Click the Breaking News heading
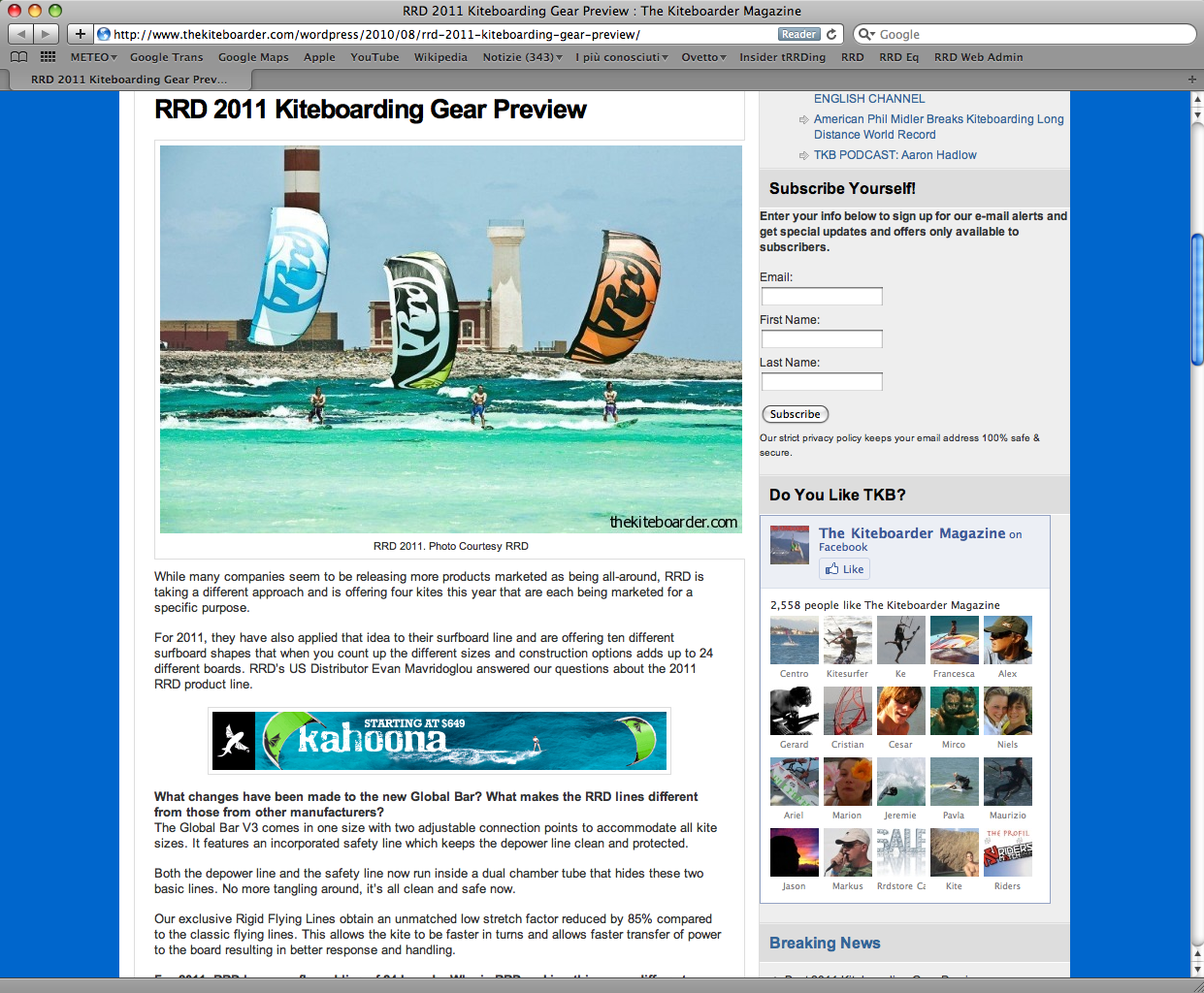This screenshot has height=993, width=1204. click(825, 944)
